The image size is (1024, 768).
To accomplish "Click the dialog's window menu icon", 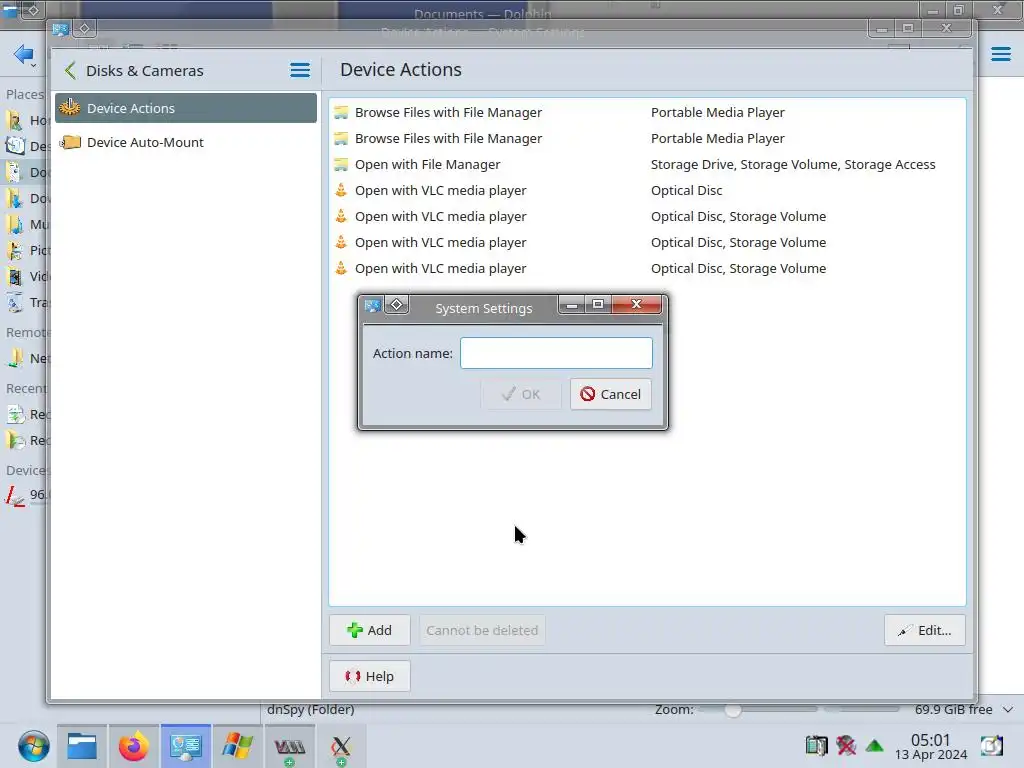I will click(372, 306).
